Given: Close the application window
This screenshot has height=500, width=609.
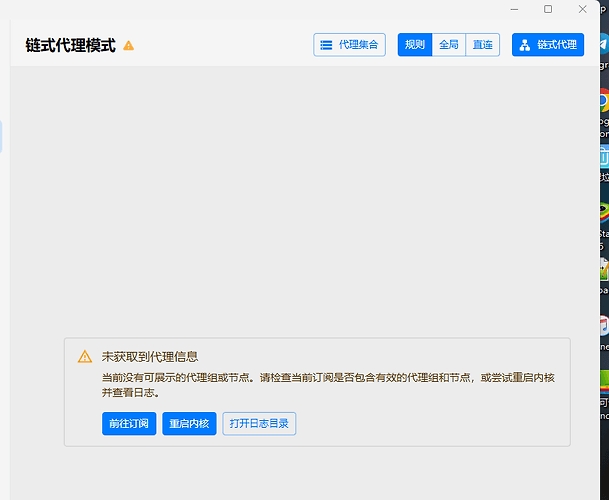Looking at the screenshot, I should tap(582, 9).
